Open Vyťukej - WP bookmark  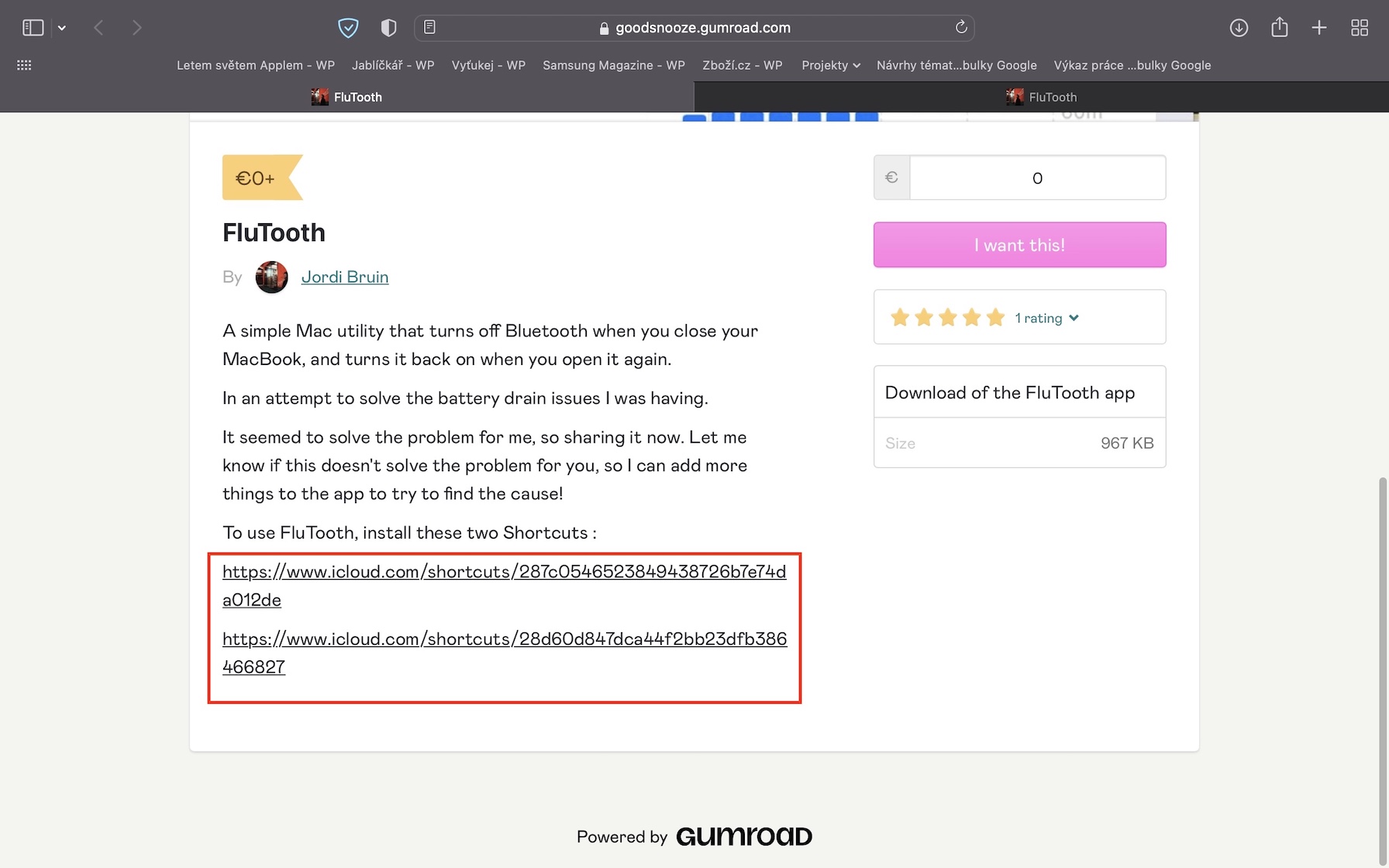tap(488, 65)
